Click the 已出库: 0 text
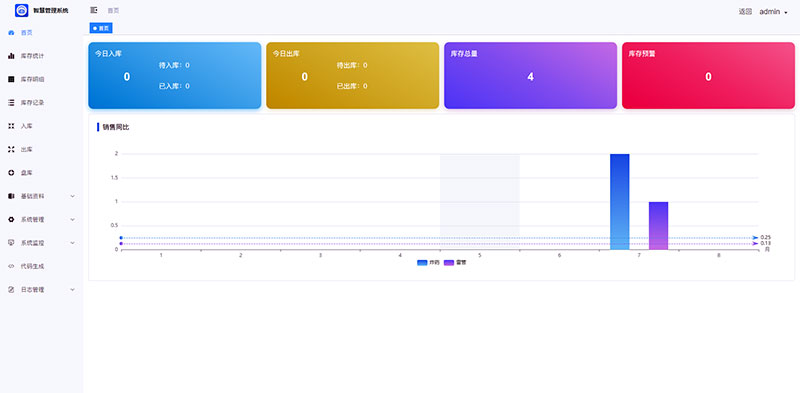Viewport: 800px width, 393px height. (352, 86)
